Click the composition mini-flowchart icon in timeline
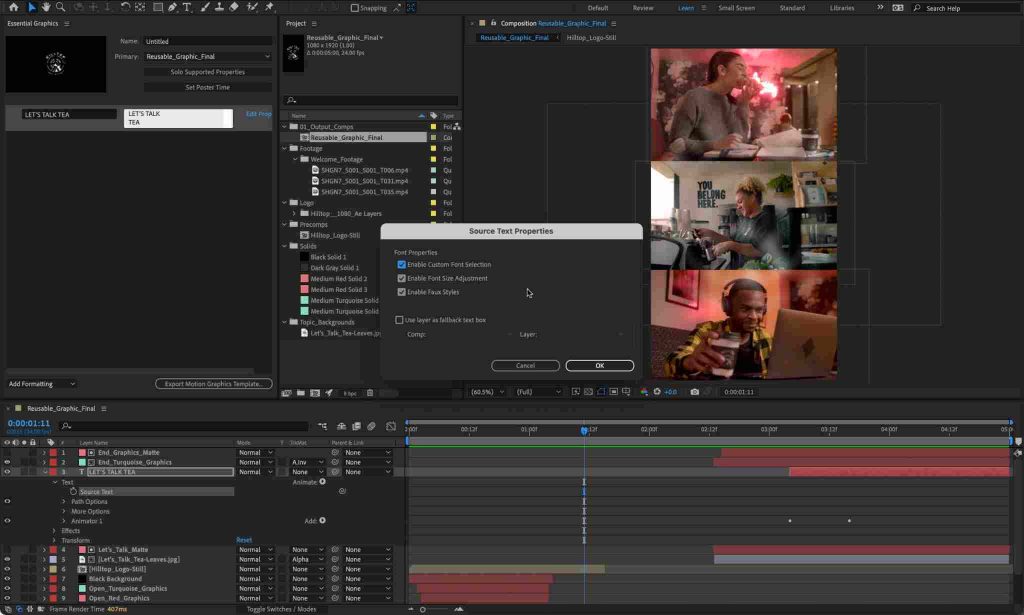 click(x=323, y=426)
